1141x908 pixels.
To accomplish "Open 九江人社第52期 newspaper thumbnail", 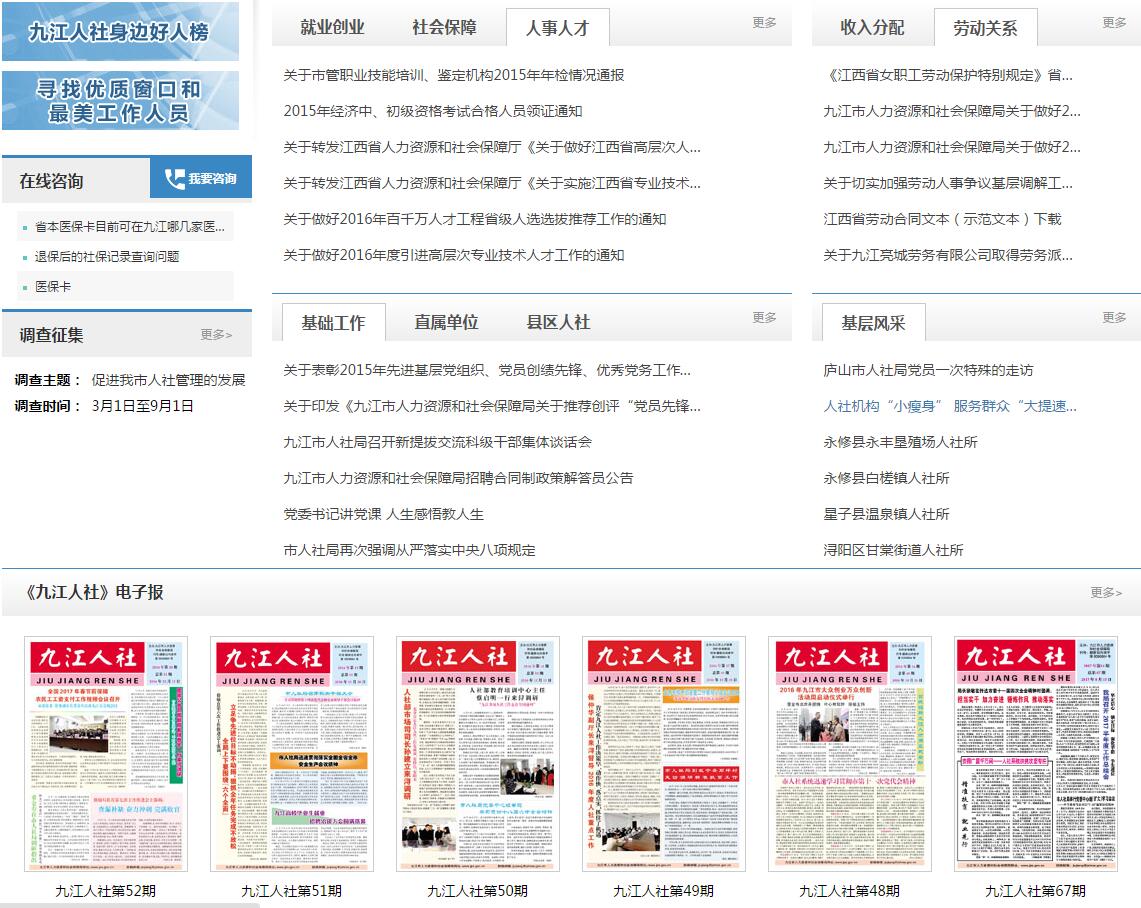I will pos(106,754).
